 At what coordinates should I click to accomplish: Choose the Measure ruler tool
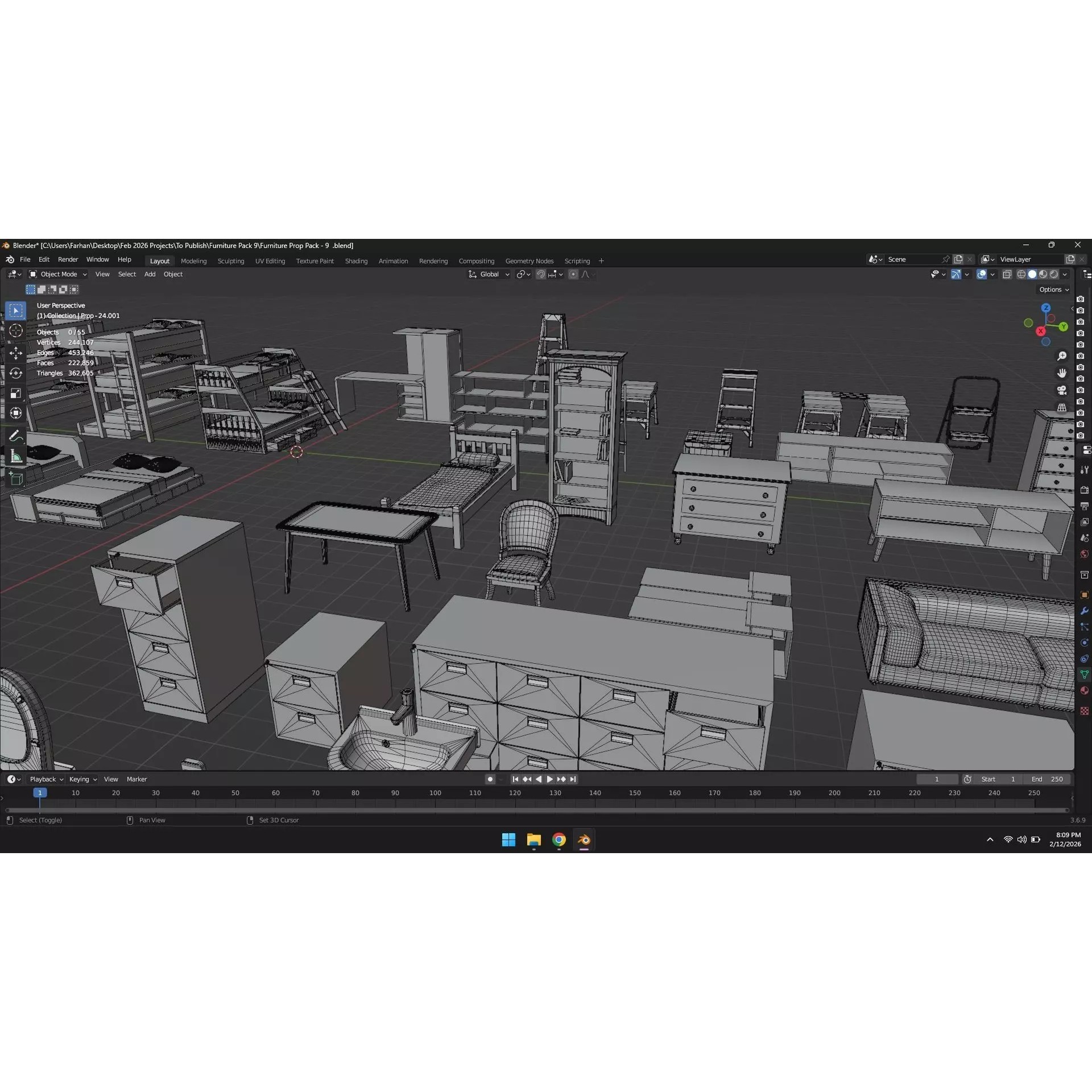click(x=16, y=457)
